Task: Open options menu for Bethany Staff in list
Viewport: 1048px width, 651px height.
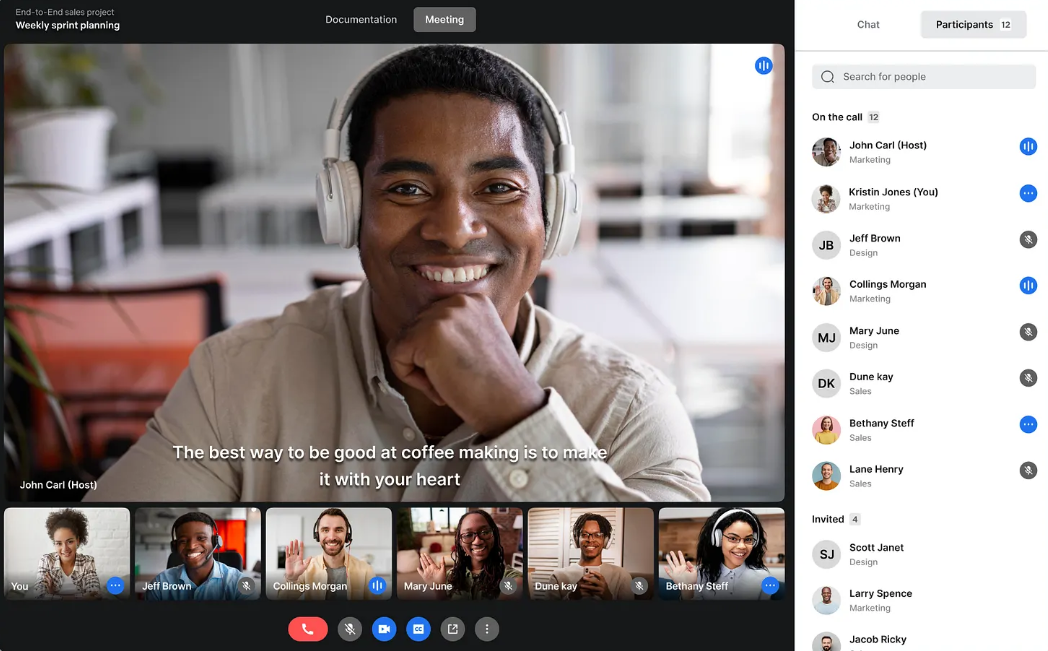Action: click(x=1028, y=424)
